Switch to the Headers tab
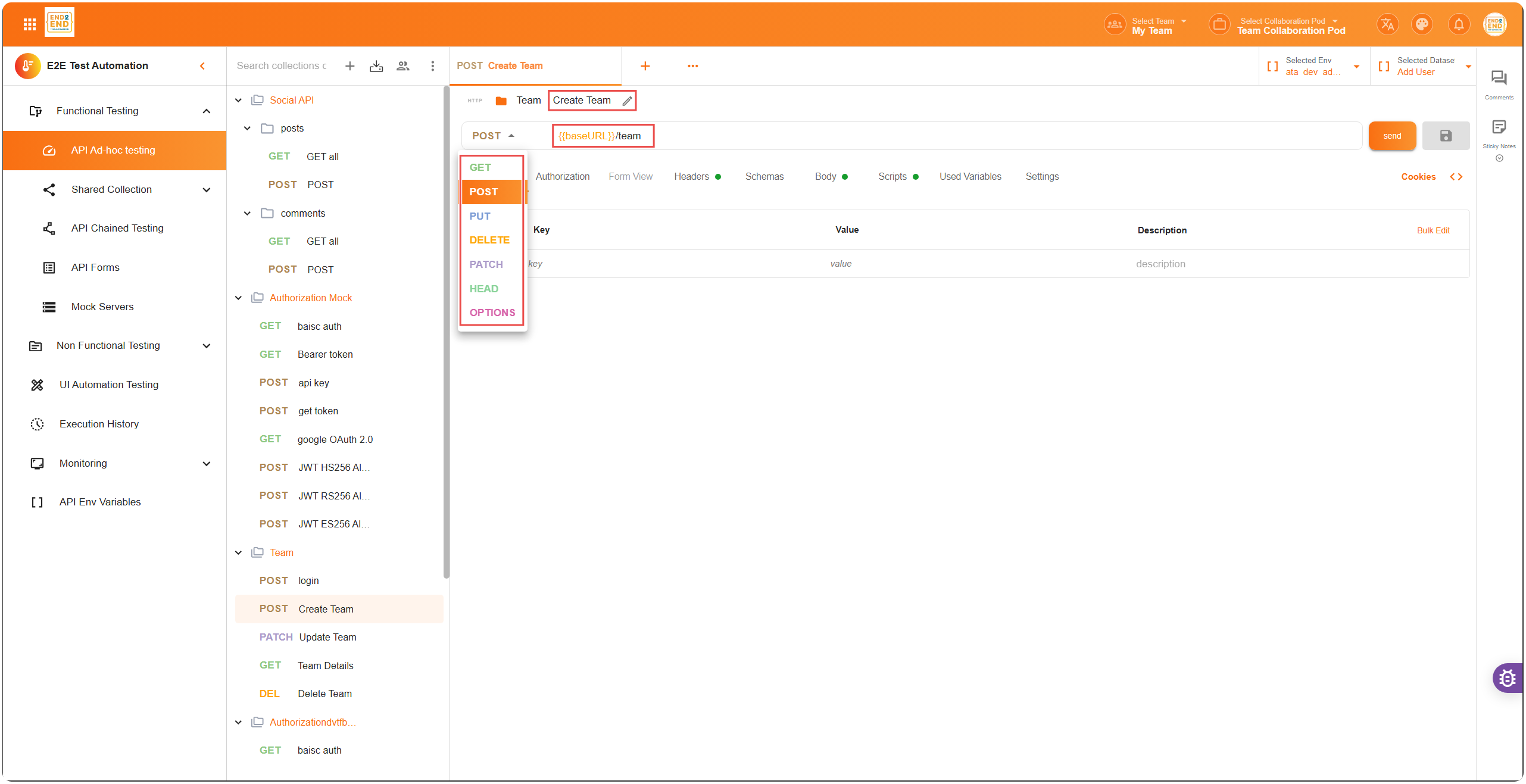This screenshot has height=784, width=1526. [x=691, y=177]
